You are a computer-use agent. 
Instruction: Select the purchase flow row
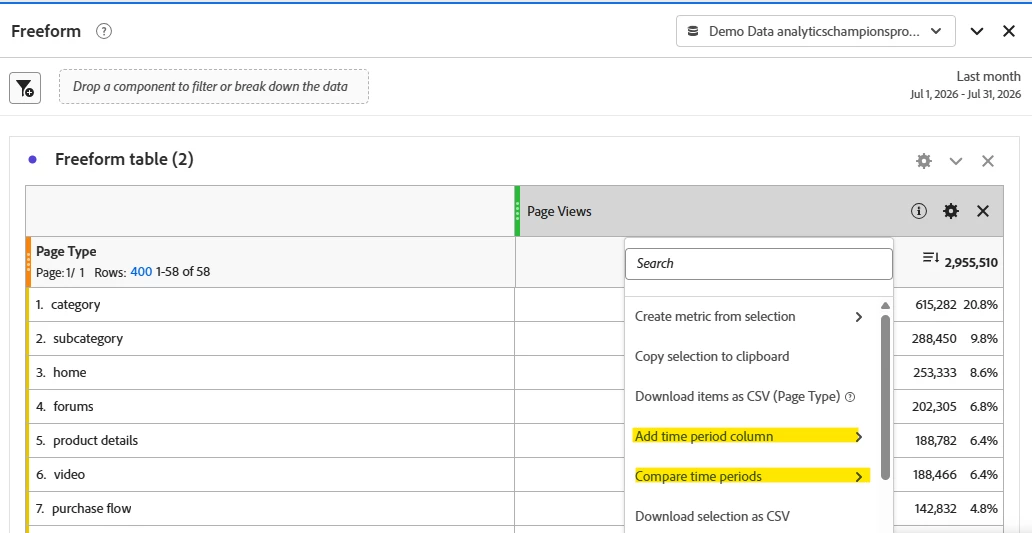tap(271, 508)
